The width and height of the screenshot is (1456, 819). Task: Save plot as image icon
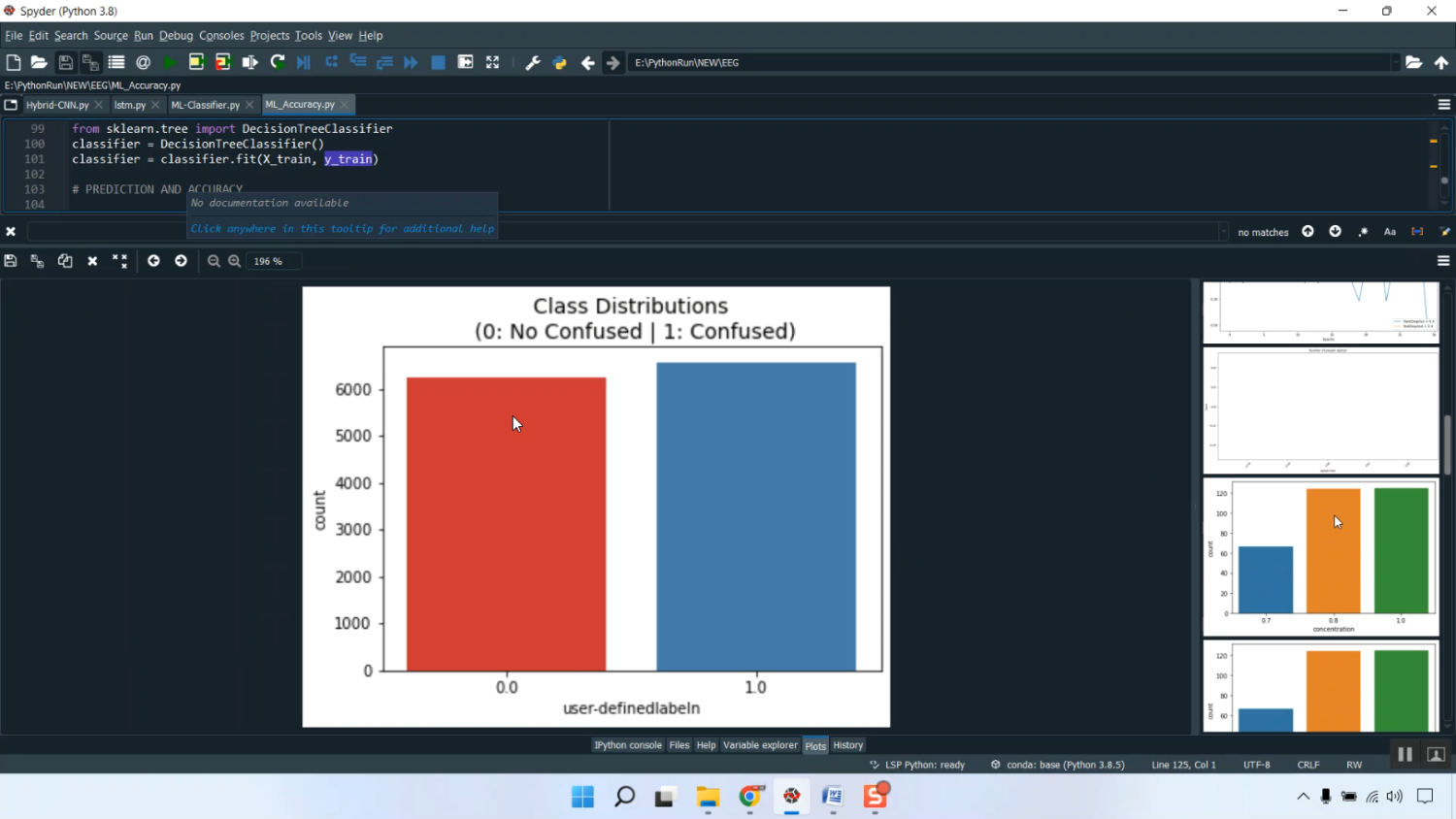coord(11,261)
